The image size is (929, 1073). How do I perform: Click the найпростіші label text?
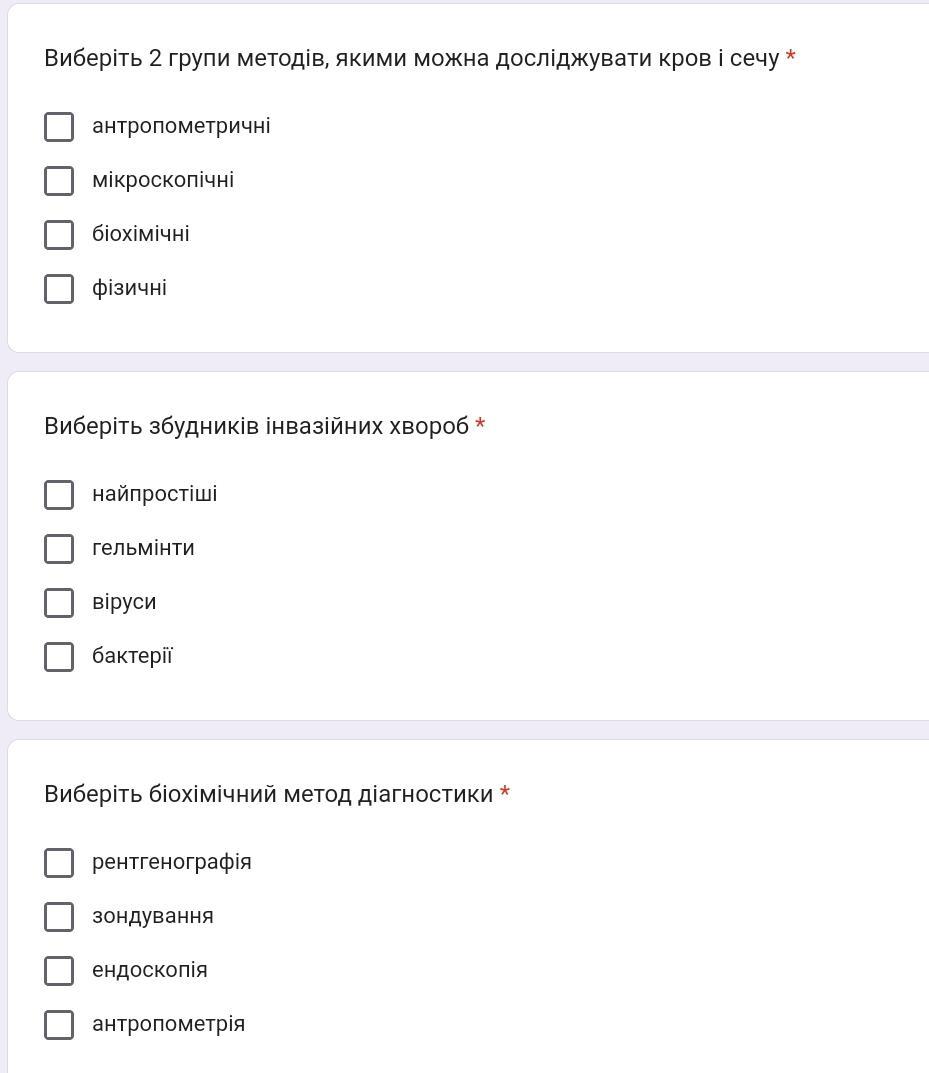154,494
